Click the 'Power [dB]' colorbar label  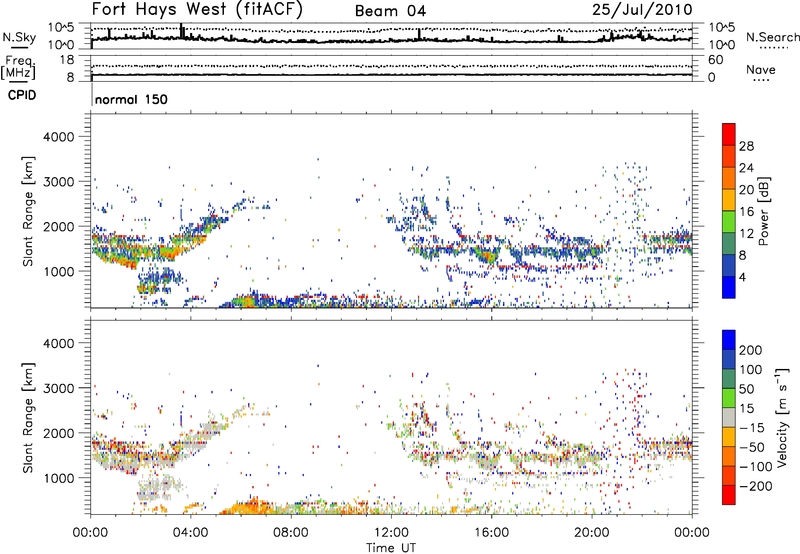(x=764, y=211)
